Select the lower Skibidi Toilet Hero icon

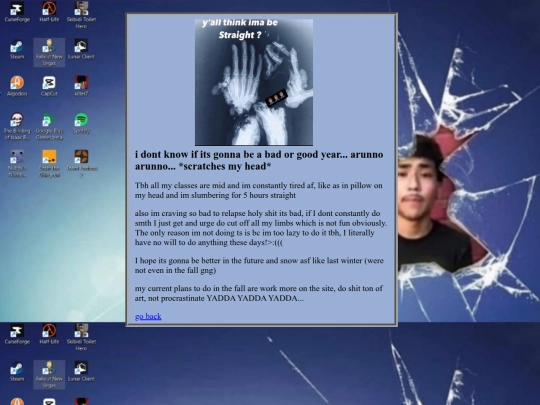click(x=81, y=337)
